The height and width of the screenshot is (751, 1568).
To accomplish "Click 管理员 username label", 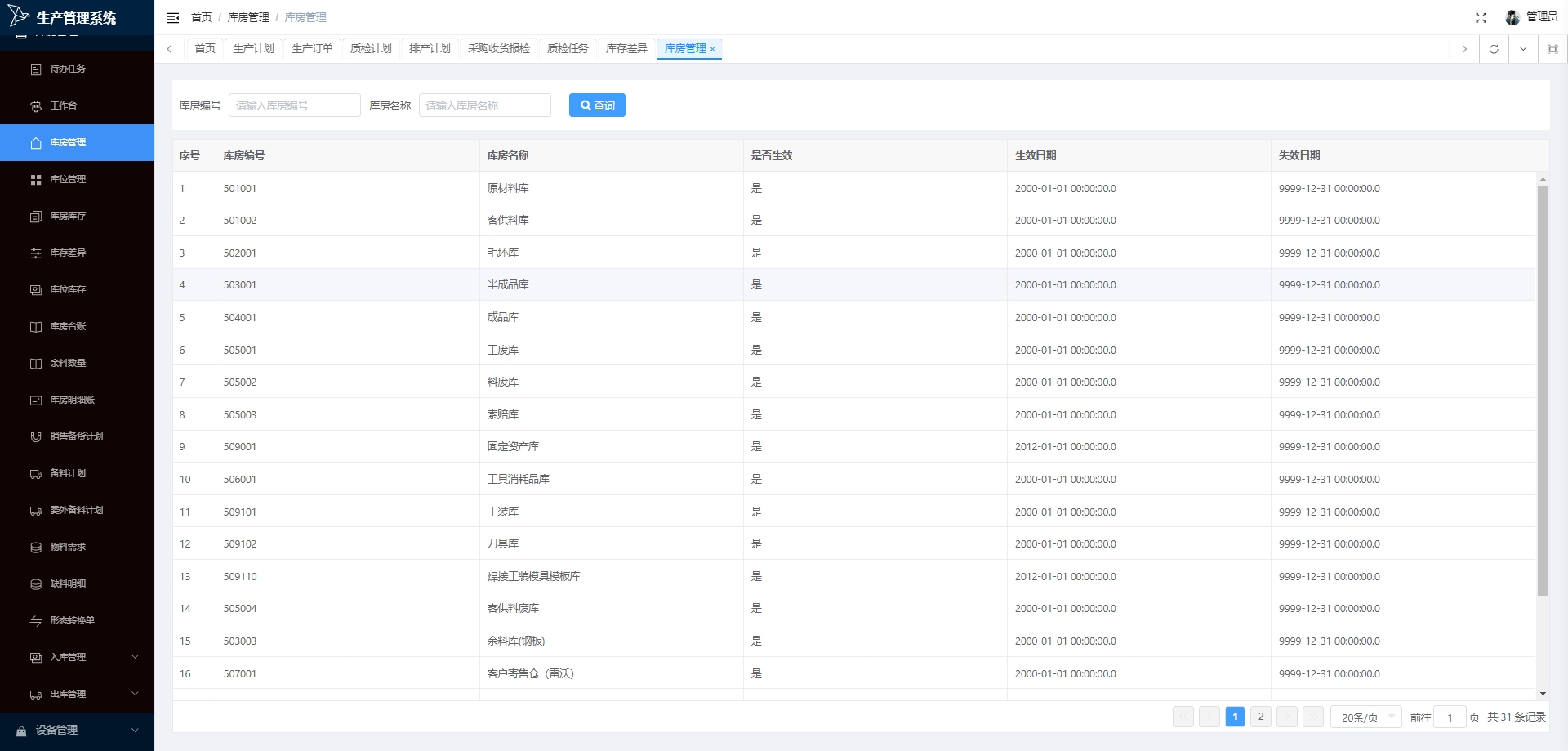I will pyautogui.click(x=1542, y=17).
